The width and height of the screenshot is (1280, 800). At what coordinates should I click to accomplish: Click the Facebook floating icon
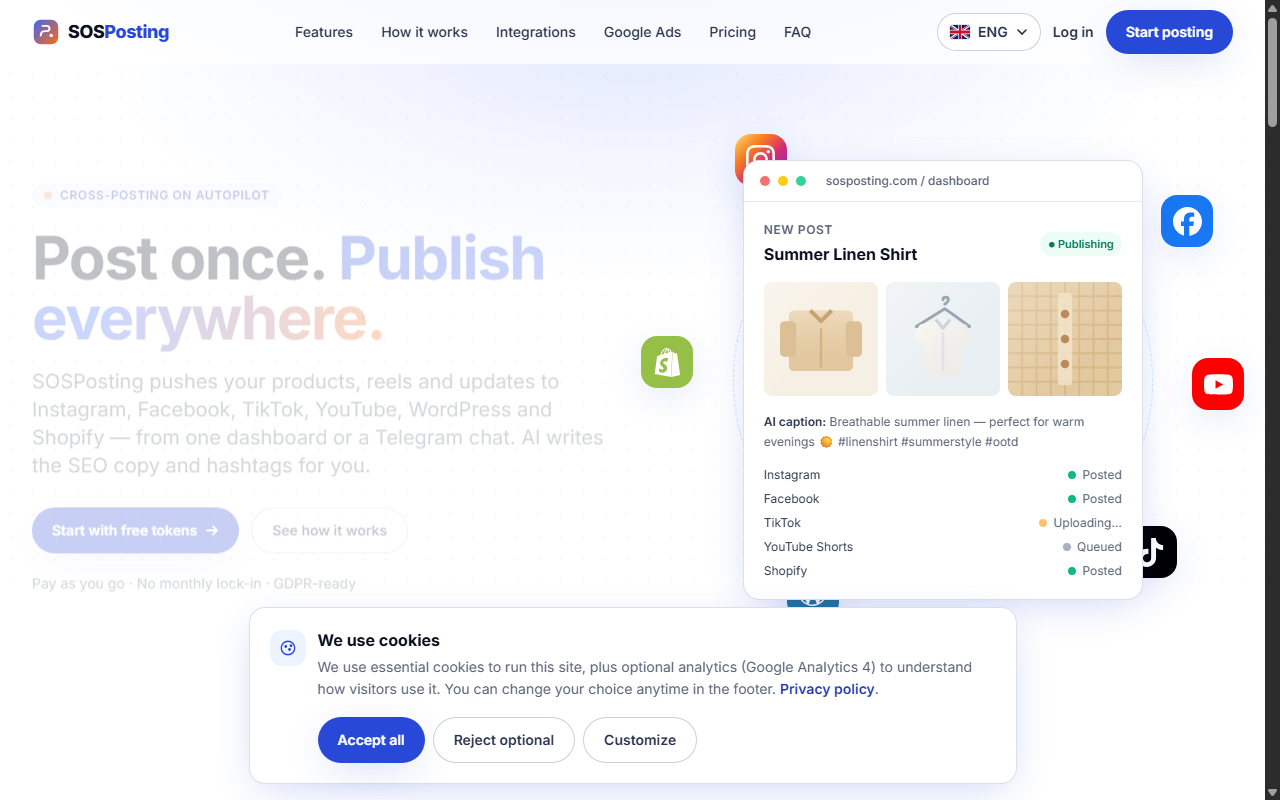coord(1187,221)
